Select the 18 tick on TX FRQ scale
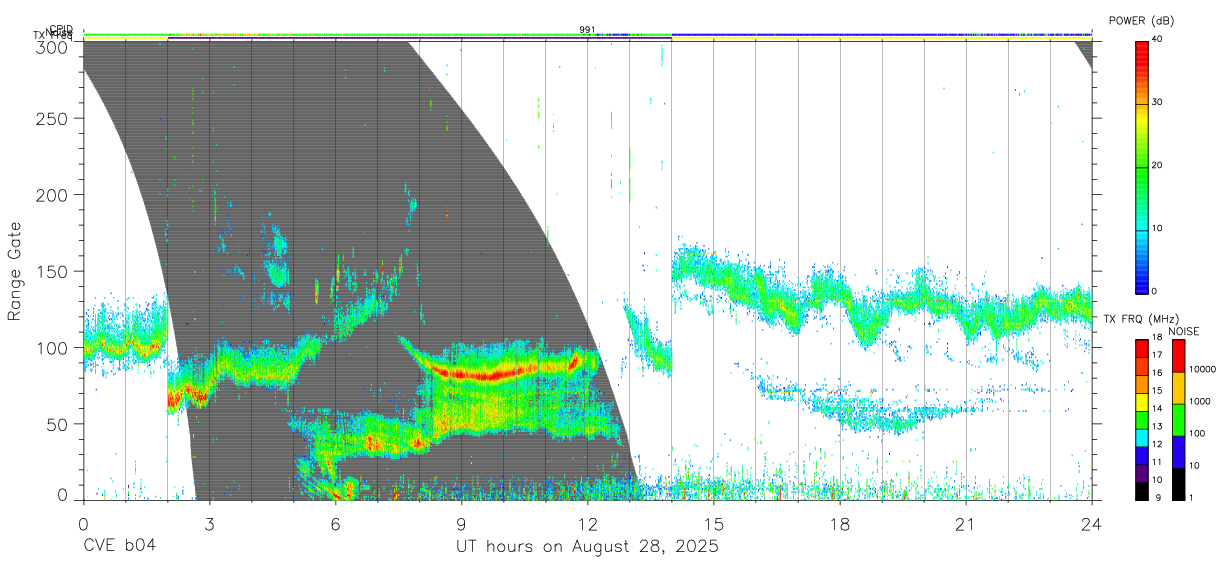 pyautogui.click(x=1157, y=338)
